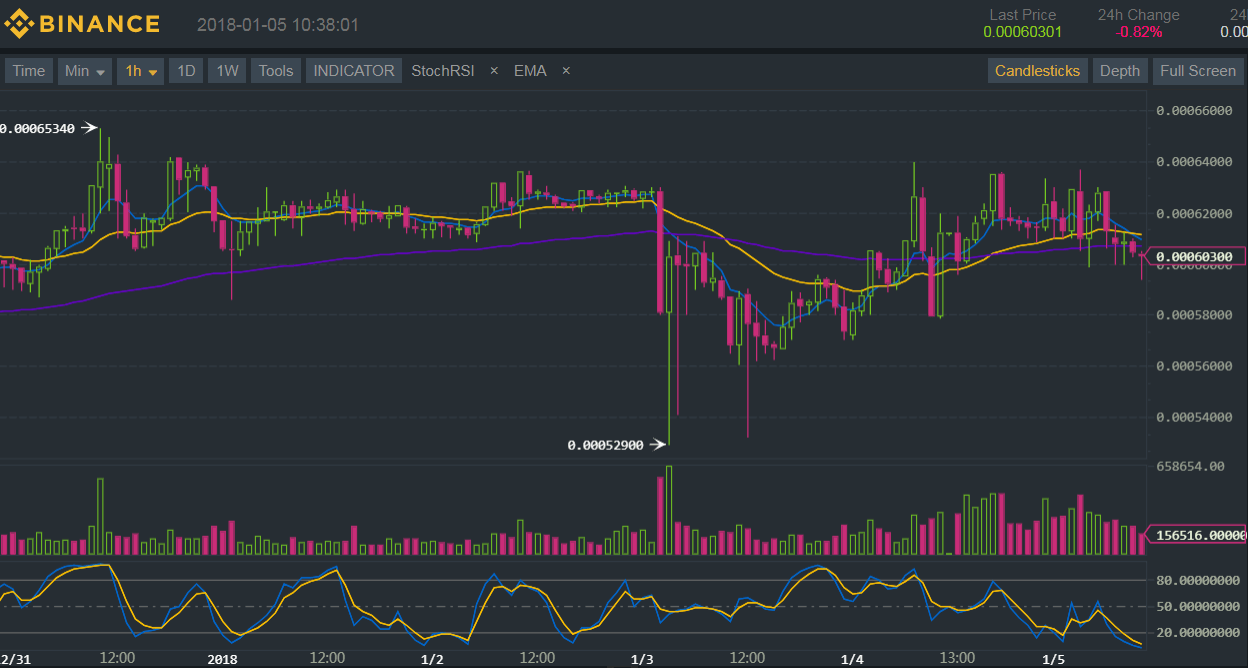Select the EMA indicator label

530,71
